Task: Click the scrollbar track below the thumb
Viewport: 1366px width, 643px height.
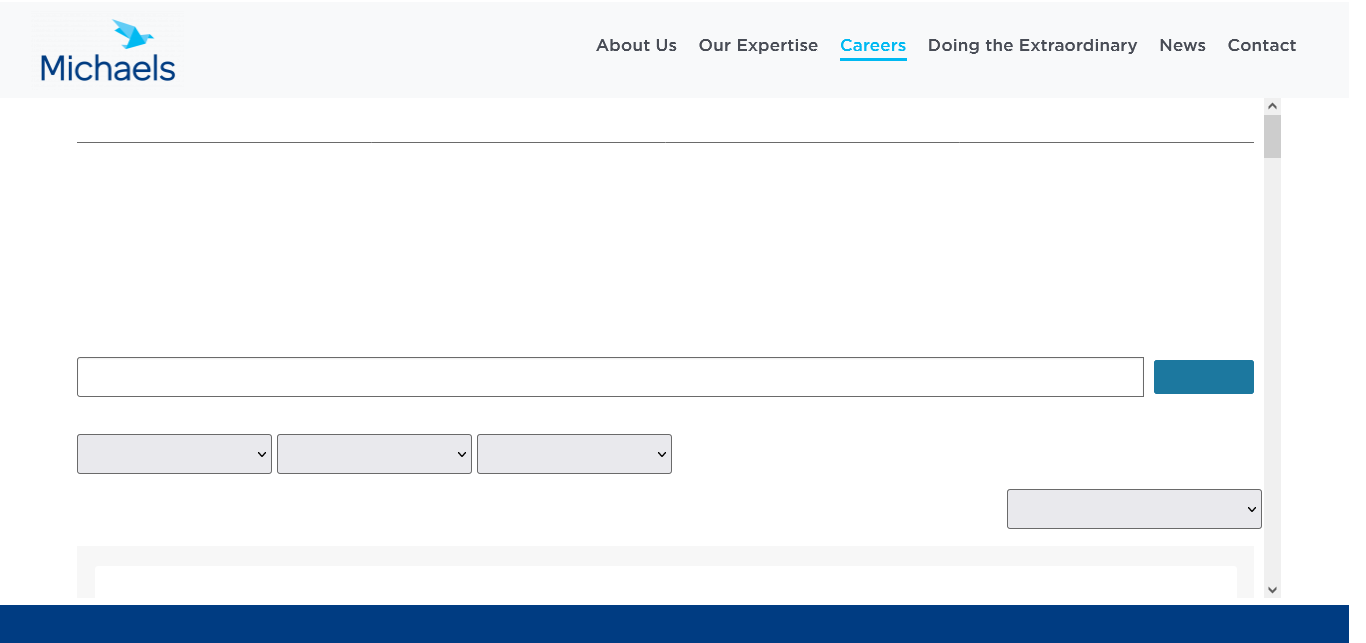Action: [x=1272, y=380]
